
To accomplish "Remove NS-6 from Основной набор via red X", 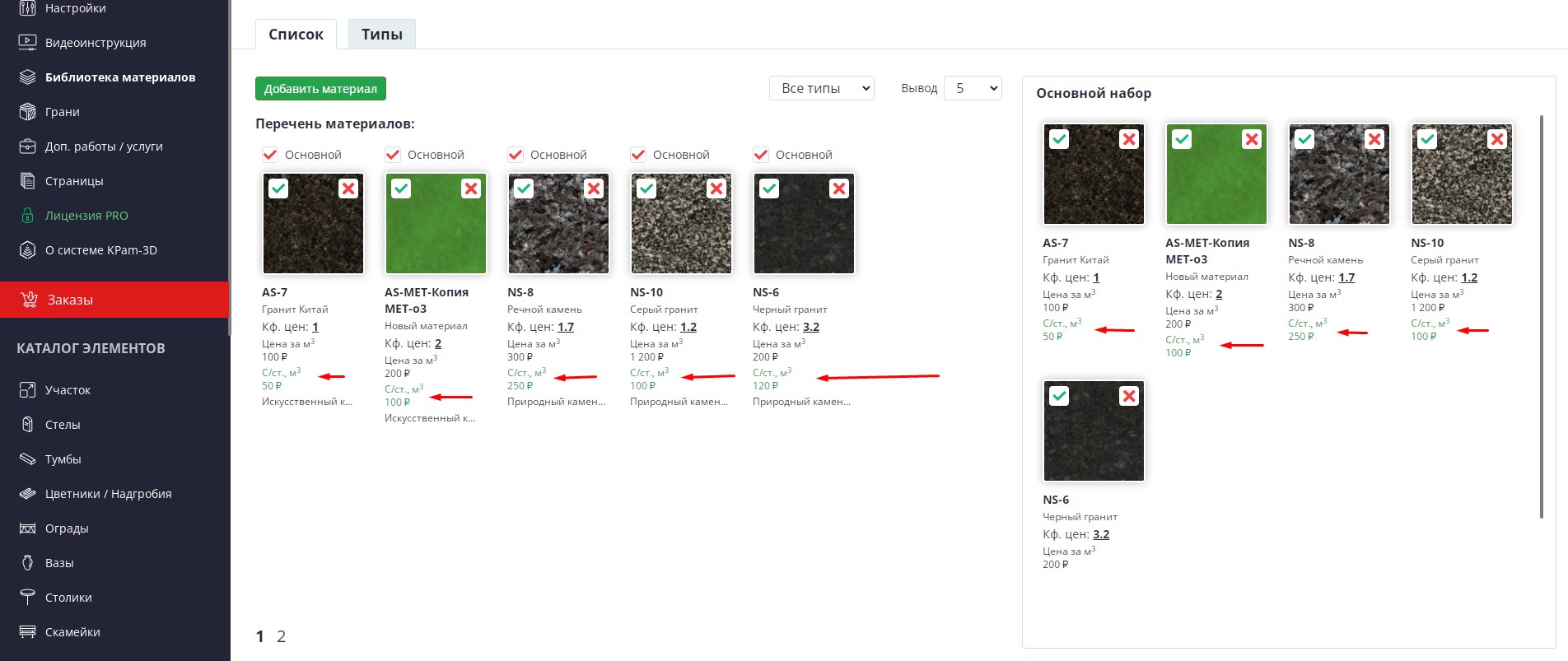I will 1129,396.
